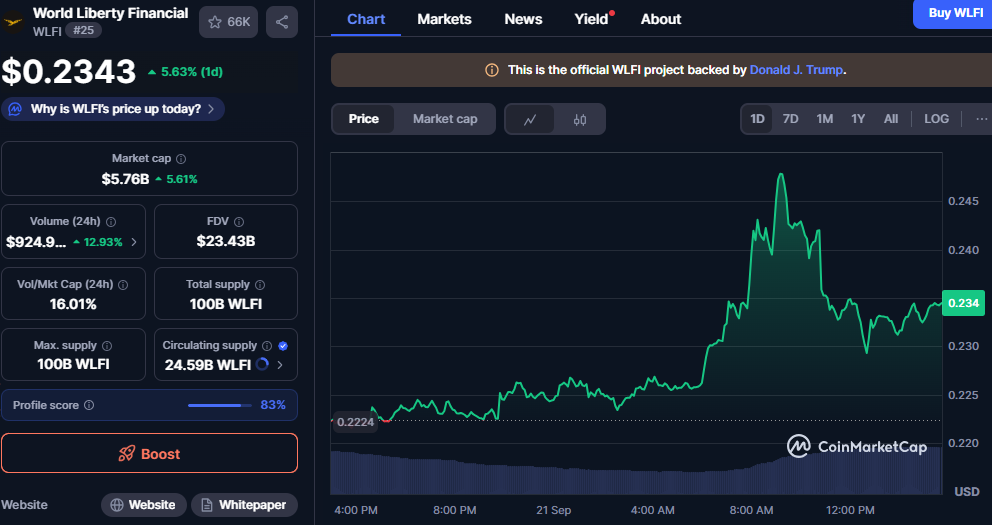This screenshot has height=525, width=992.
Task: Switch to candlestick chart view icon
Action: [580, 119]
